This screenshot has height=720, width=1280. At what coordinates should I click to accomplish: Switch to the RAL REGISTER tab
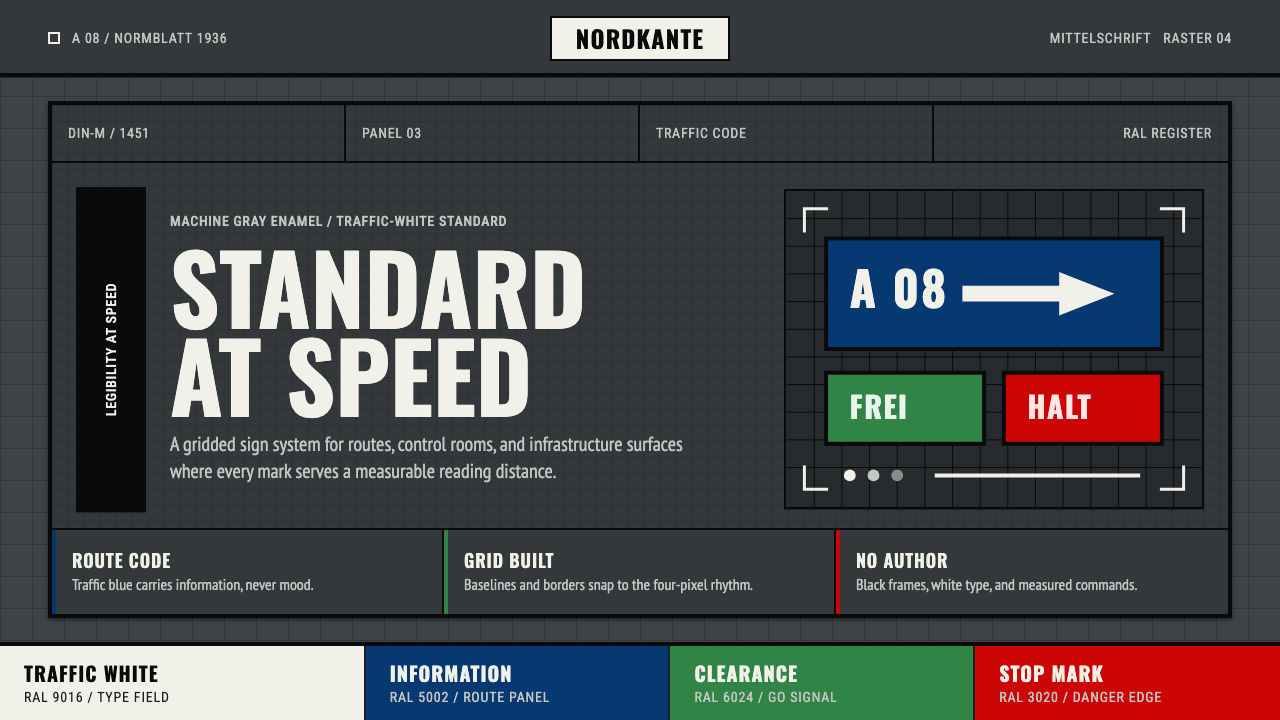[x=1081, y=133]
